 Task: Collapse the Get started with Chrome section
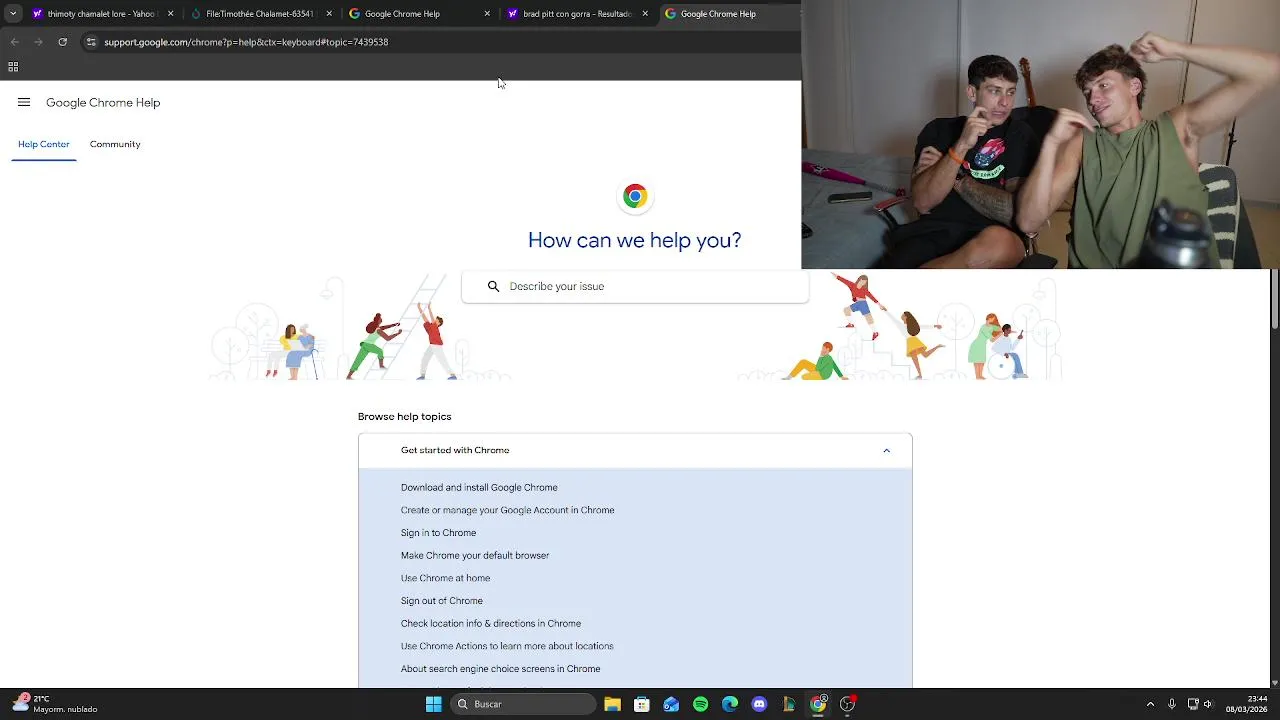pos(886,450)
